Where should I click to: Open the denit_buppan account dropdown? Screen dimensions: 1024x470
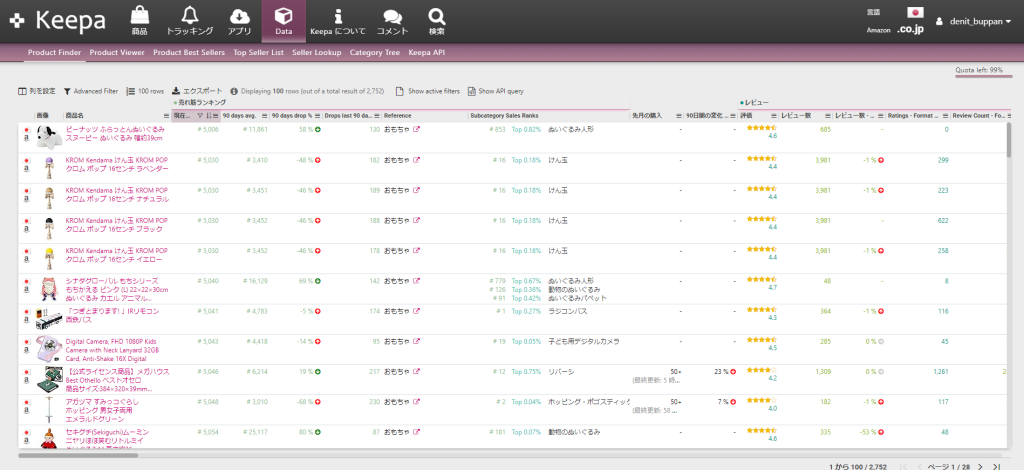[972, 21]
